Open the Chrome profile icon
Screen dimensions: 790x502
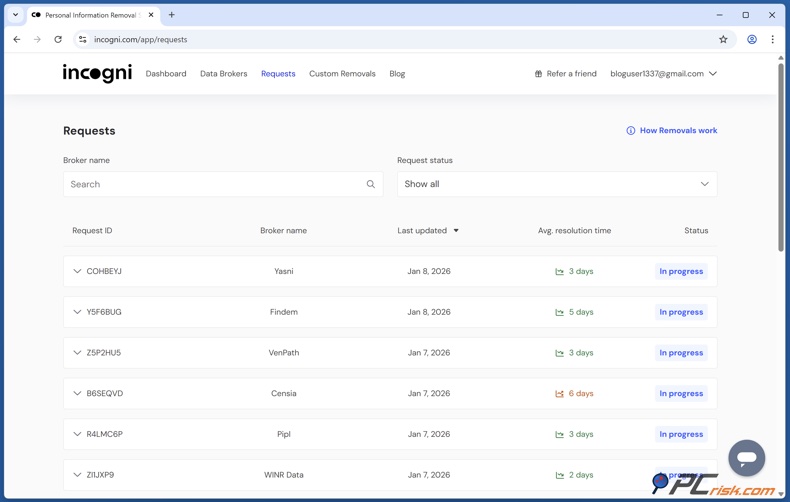point(752,39)
